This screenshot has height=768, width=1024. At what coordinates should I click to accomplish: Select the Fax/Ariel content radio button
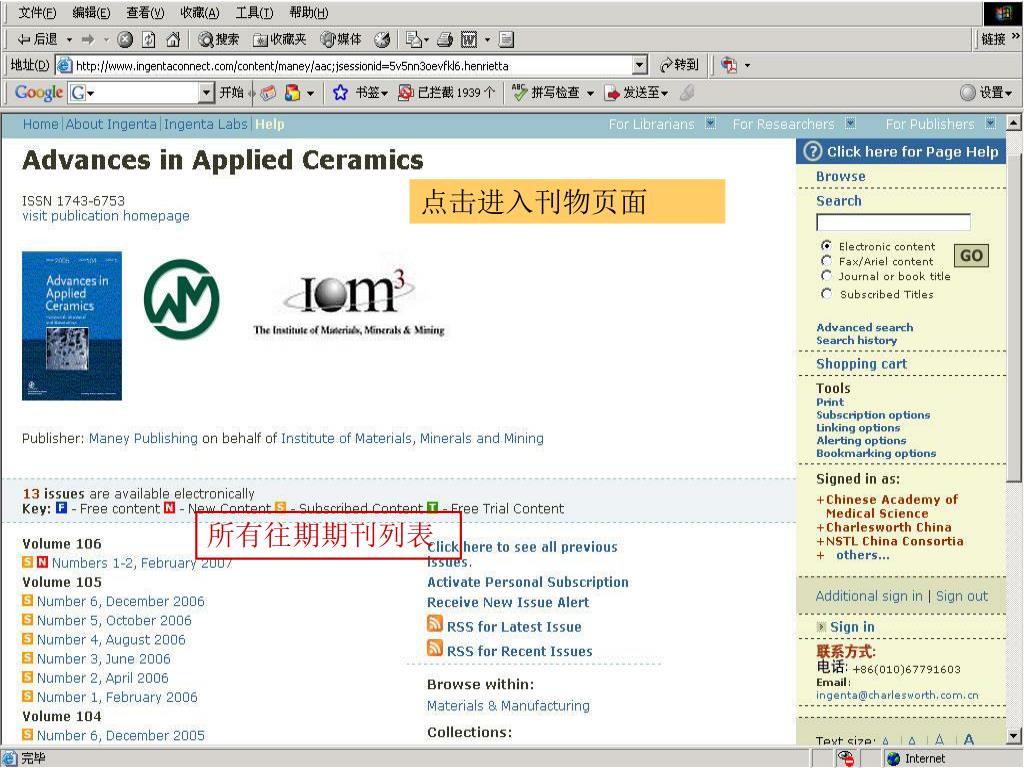(x=827, y=261)
